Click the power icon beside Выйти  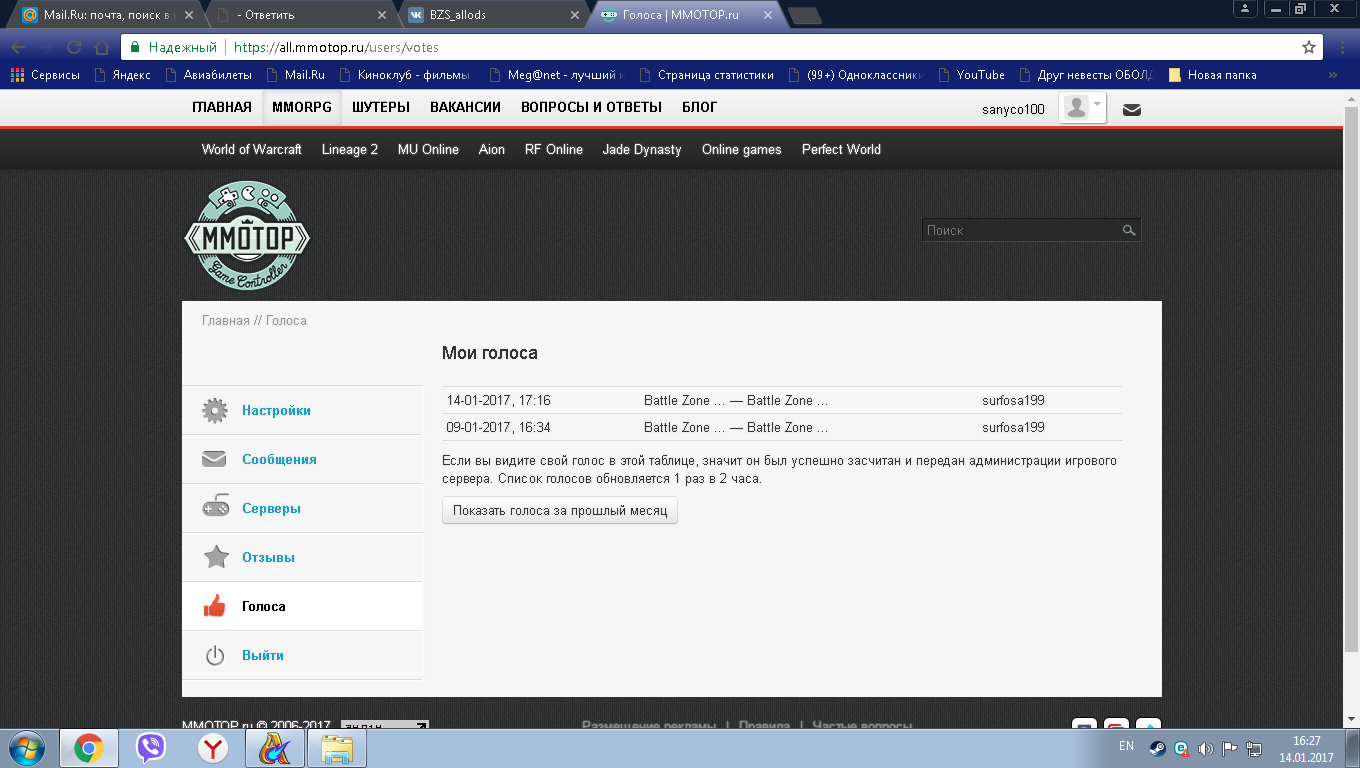click(x=215, y=656)
